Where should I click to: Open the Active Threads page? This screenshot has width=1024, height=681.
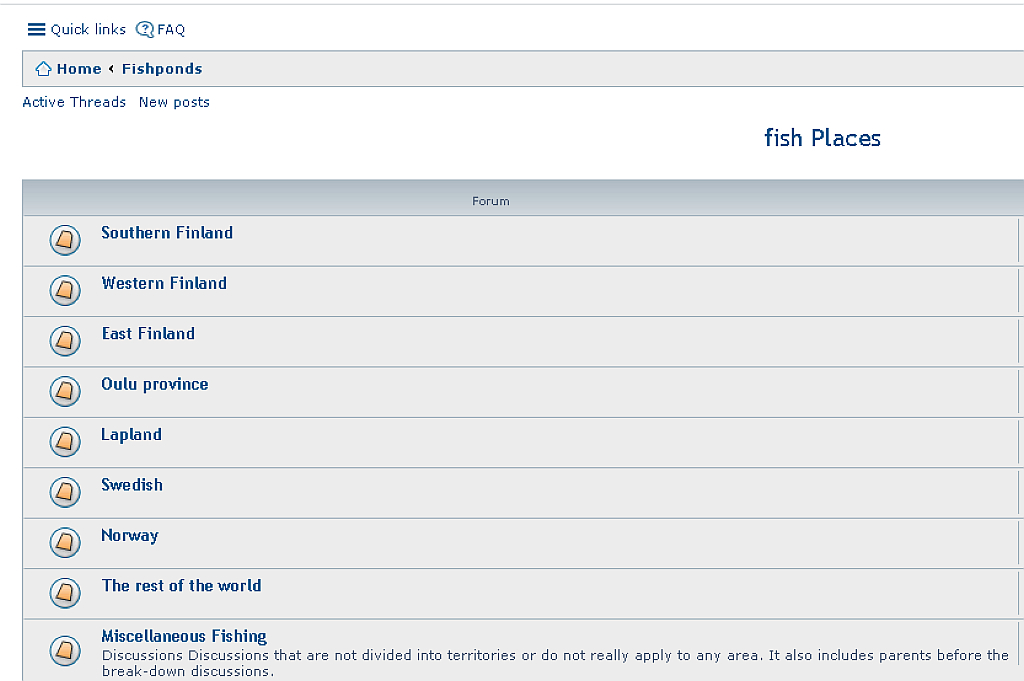click(74, 102)
